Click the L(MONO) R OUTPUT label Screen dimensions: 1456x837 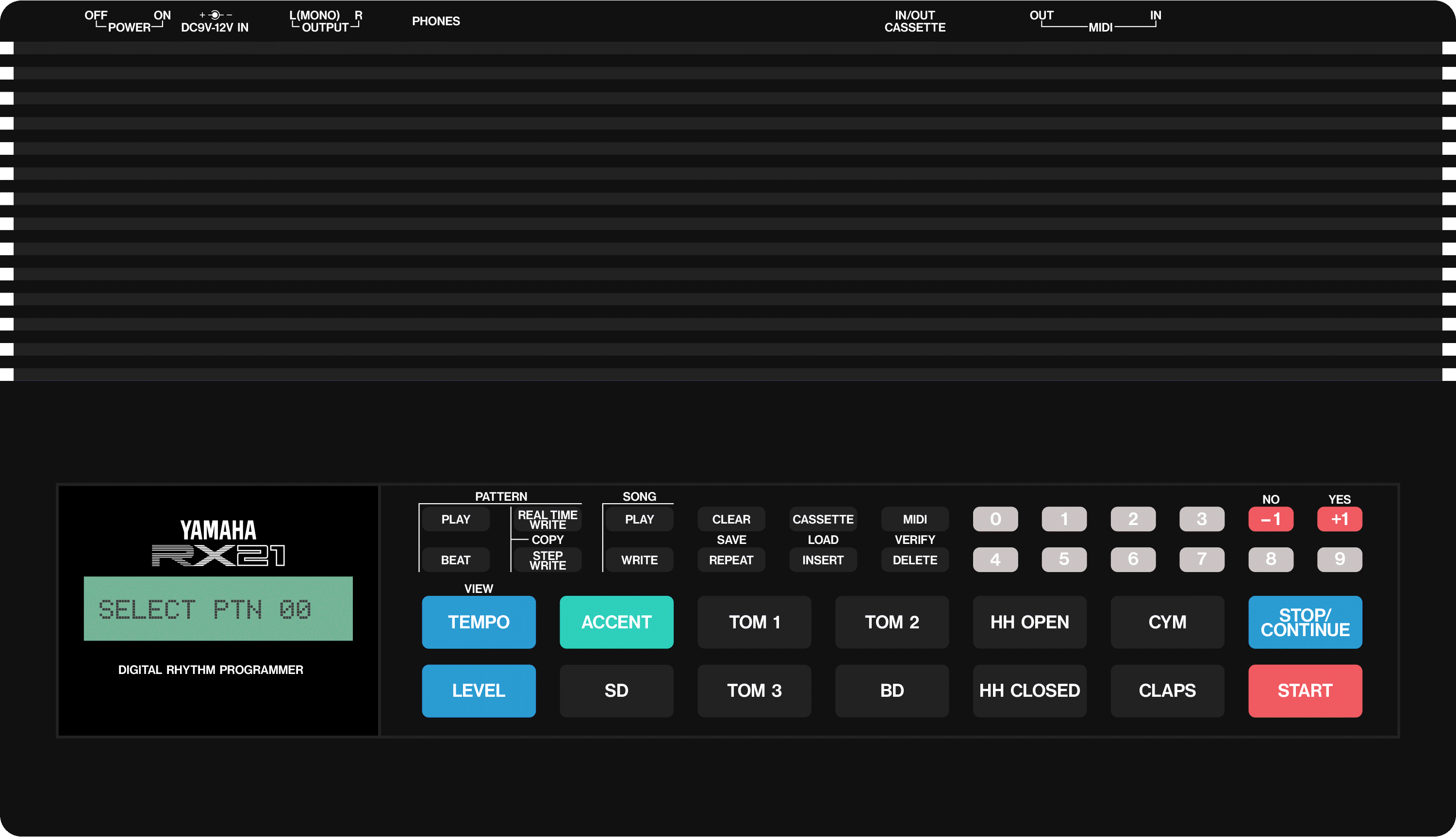[x=325, y=21]
